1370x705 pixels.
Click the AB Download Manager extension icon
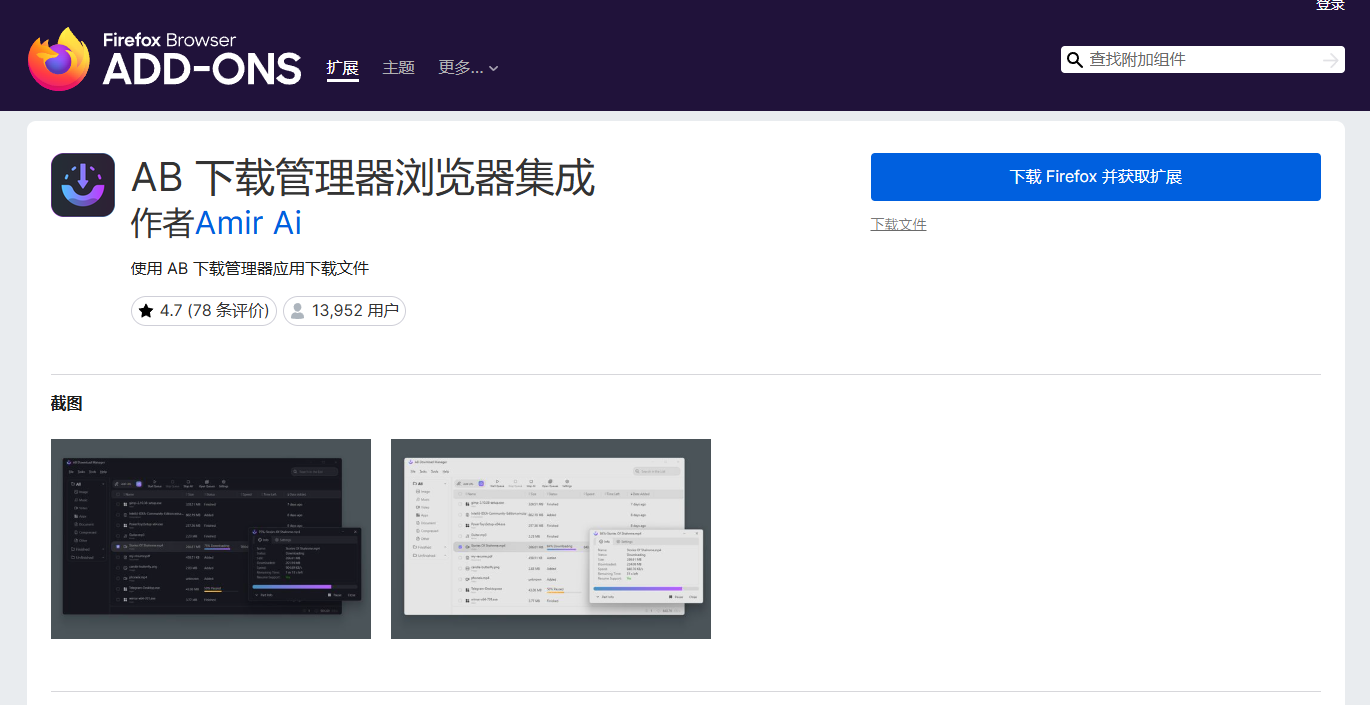click(83, 185)
